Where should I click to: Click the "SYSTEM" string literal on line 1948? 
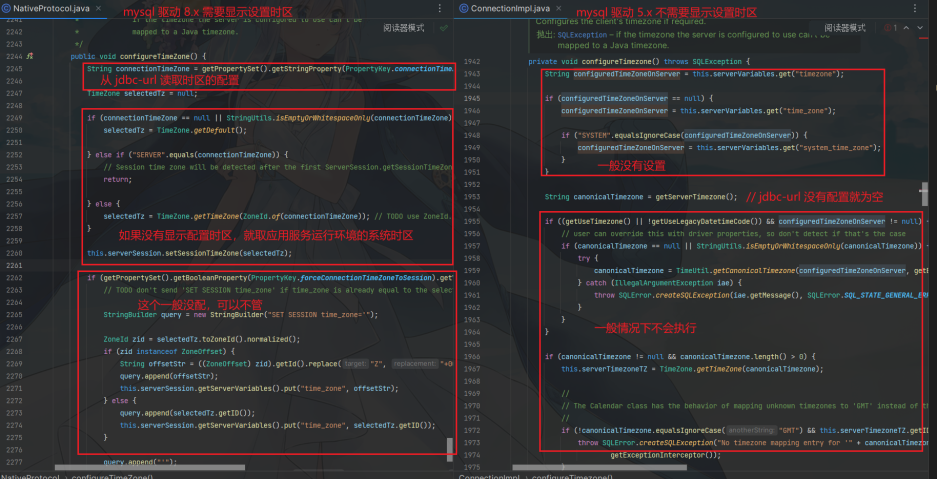[595, 136]
